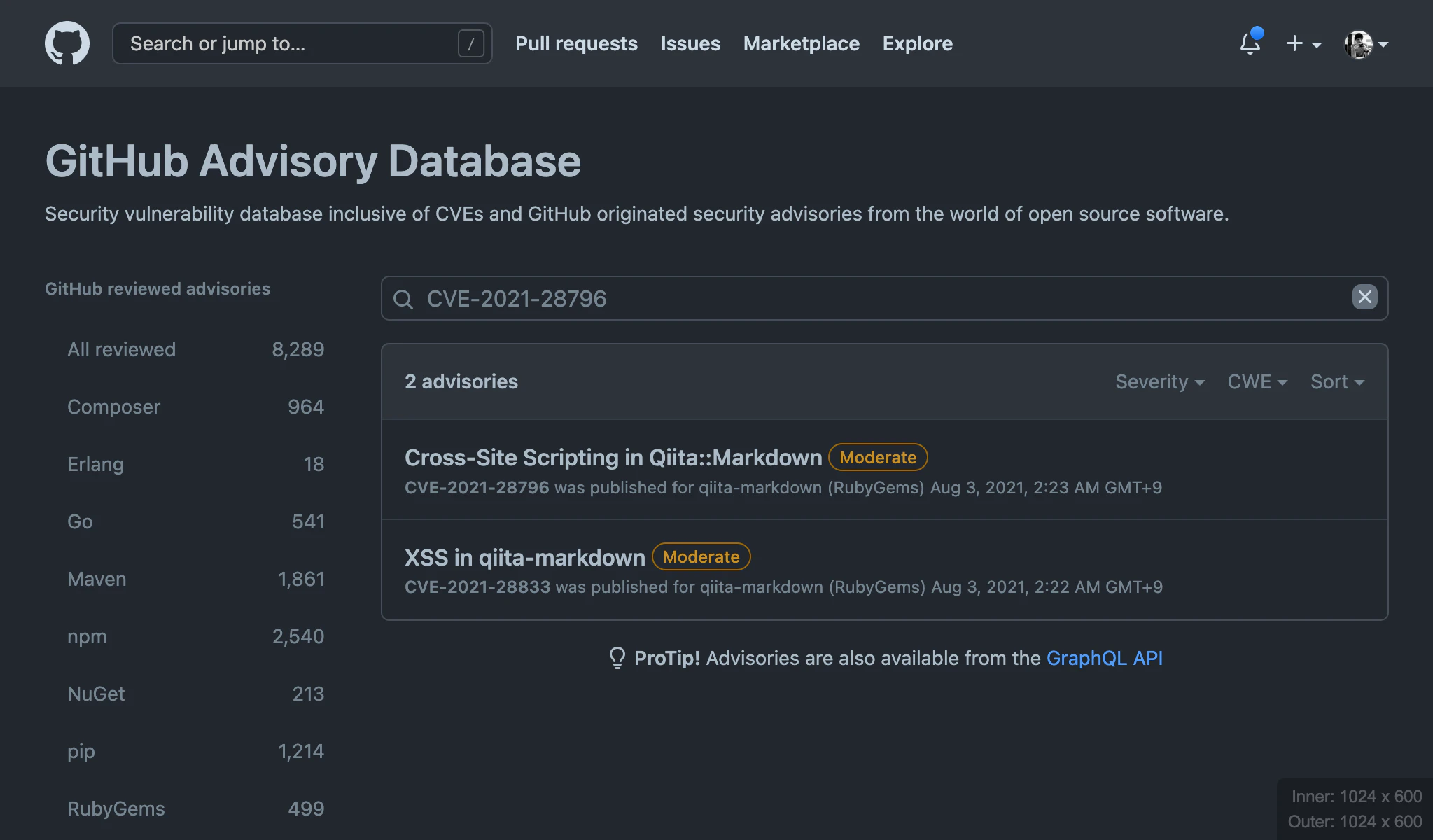Expand the CWE filter dropdown
The image size is (1433, 840).
[1257, 381]
